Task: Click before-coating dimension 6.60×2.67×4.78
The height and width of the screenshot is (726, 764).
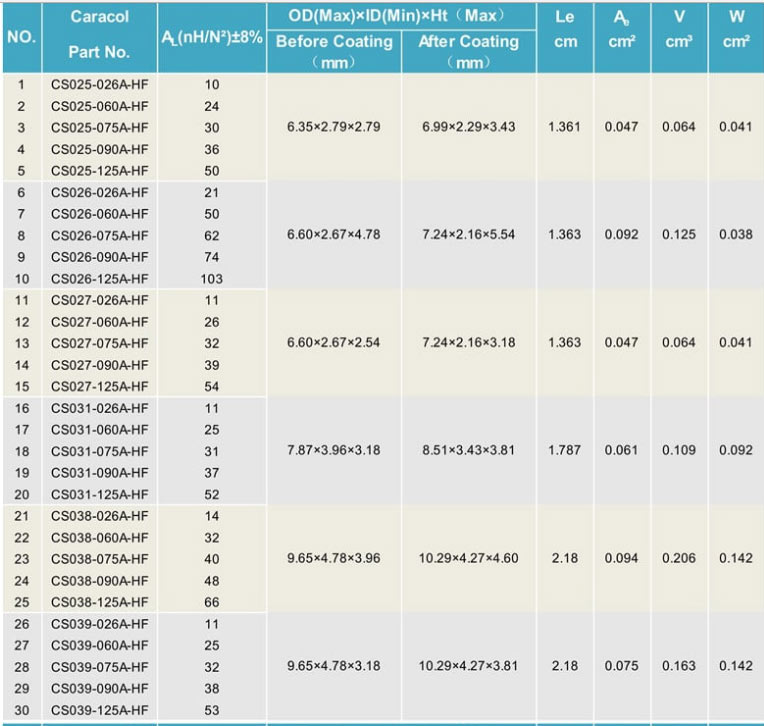Action: [x=334, y=234]
